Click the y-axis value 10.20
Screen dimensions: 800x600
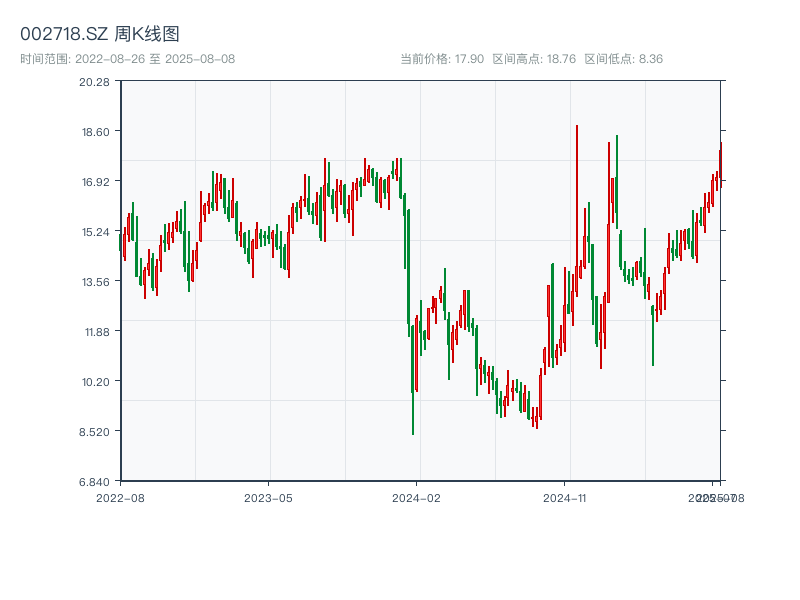pos(96,382)
